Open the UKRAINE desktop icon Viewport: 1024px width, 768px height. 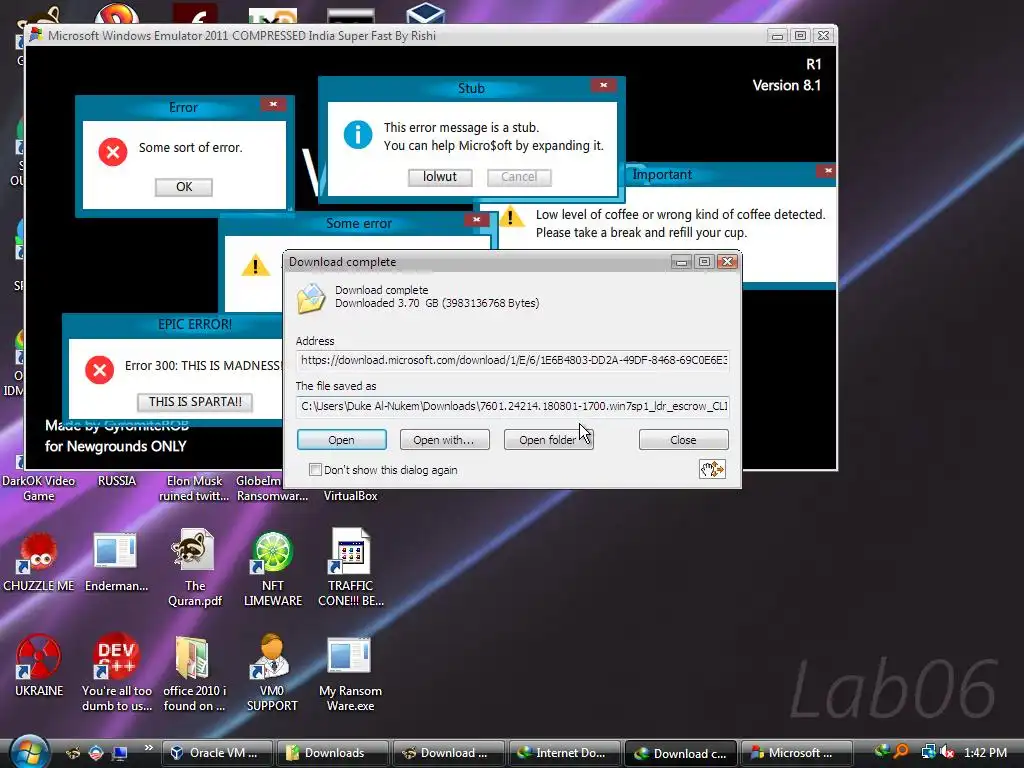point(39,666)
